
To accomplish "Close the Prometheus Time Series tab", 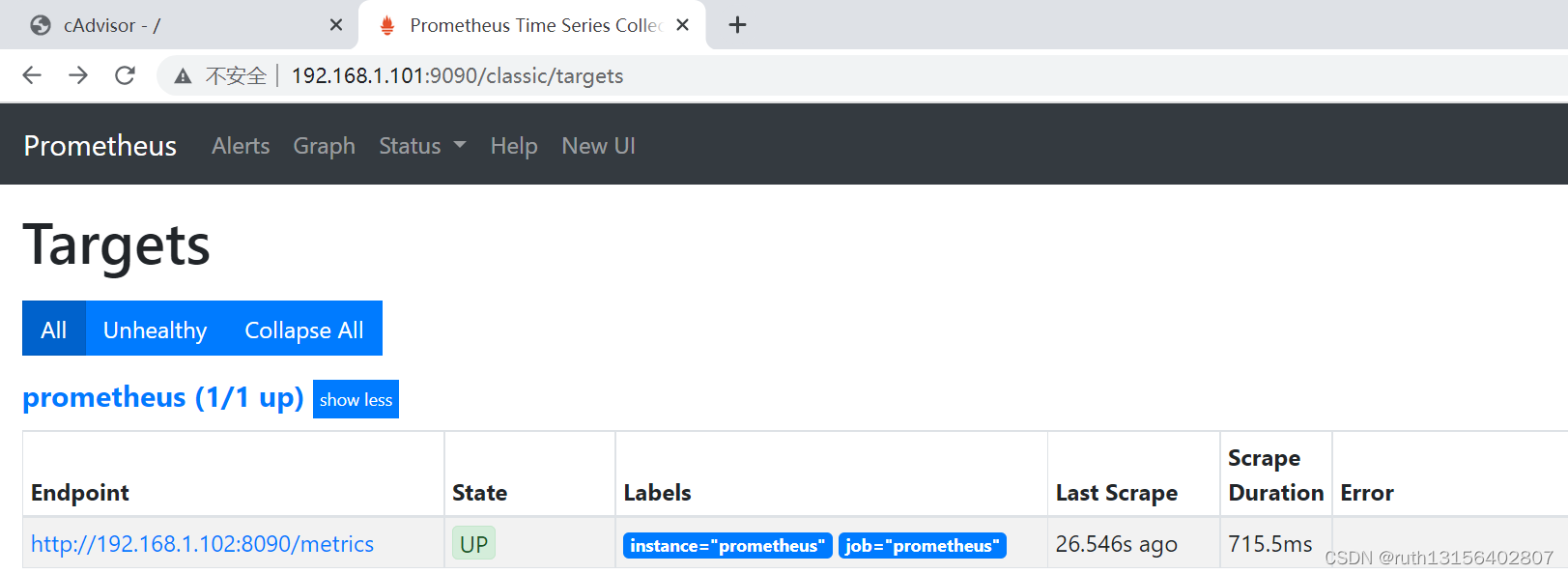I will click(682, 25).
